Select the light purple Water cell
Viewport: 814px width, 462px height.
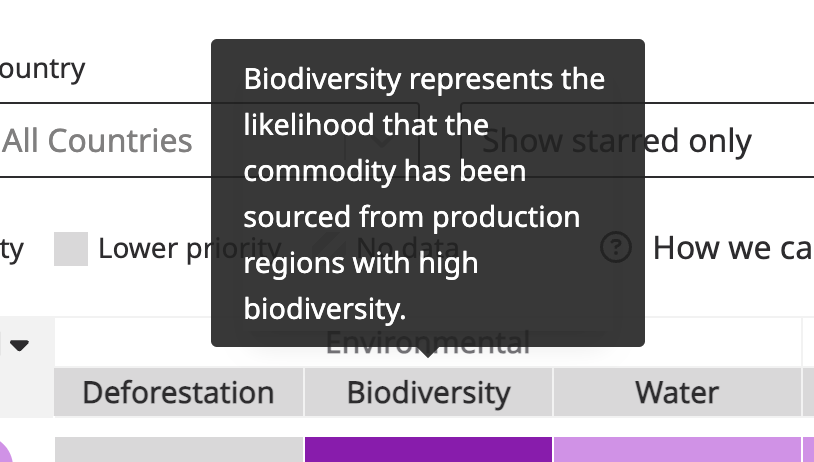[x=677, y=450]
